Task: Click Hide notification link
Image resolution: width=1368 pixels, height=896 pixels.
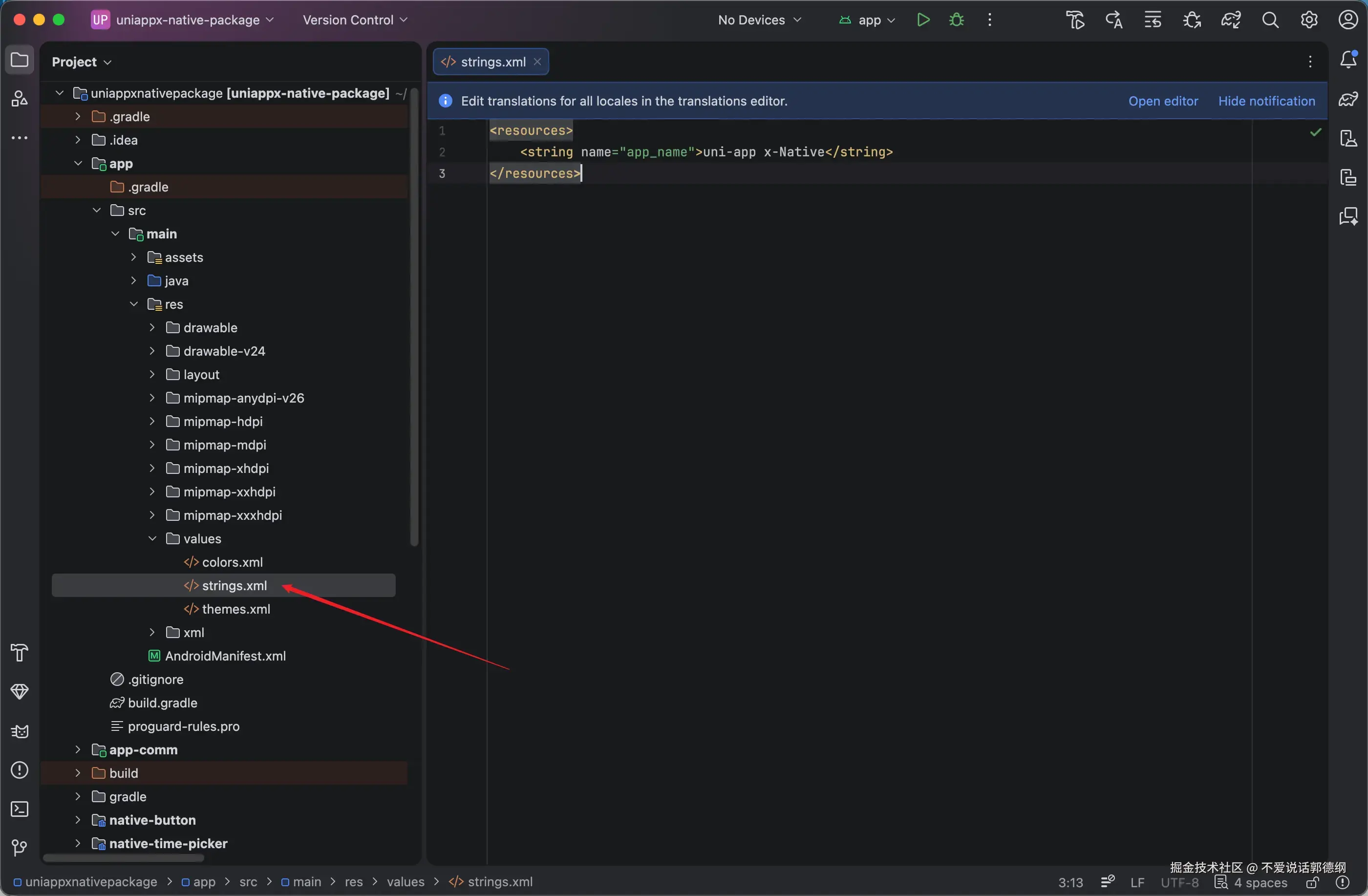Action: pyautogui.click(x=1266, y=101)
